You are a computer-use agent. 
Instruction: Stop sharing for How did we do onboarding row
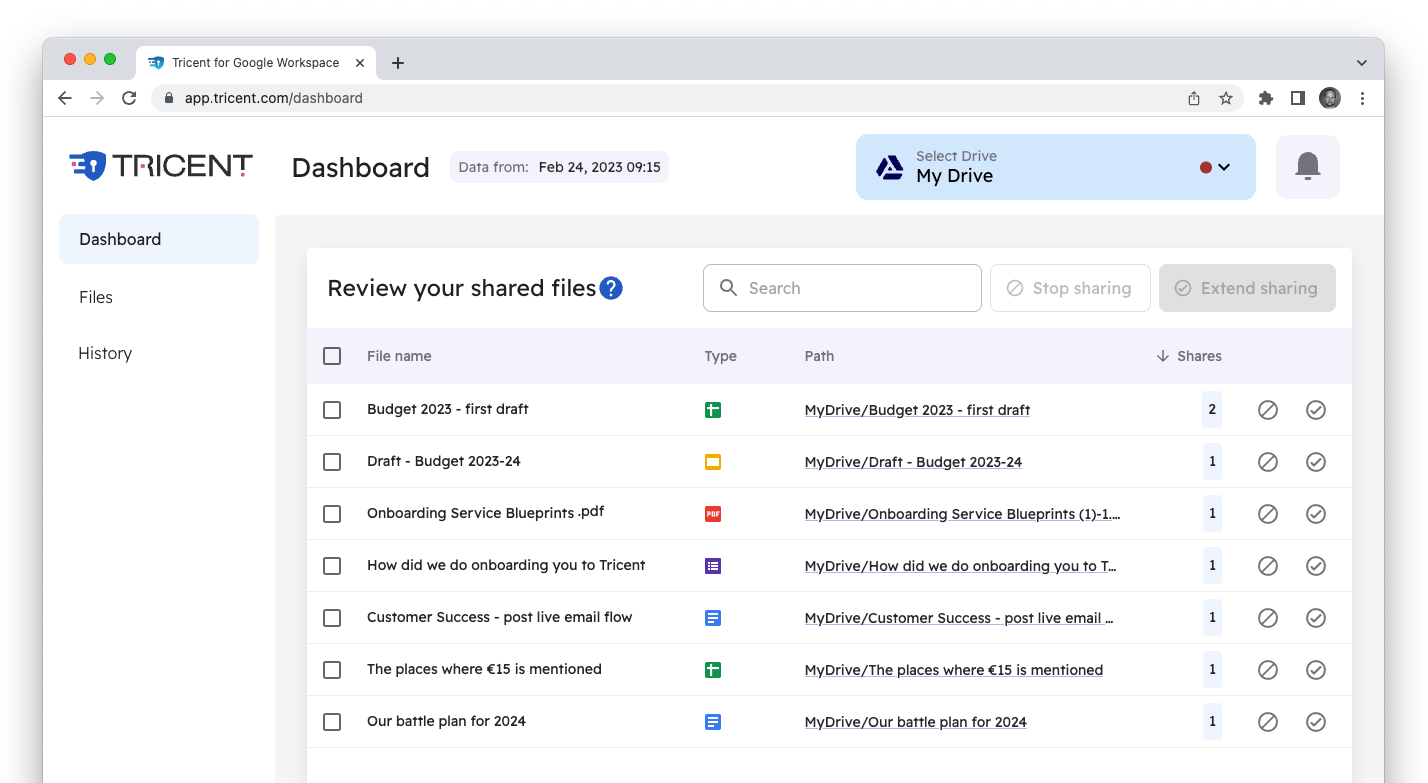(x=1268, y=566)
